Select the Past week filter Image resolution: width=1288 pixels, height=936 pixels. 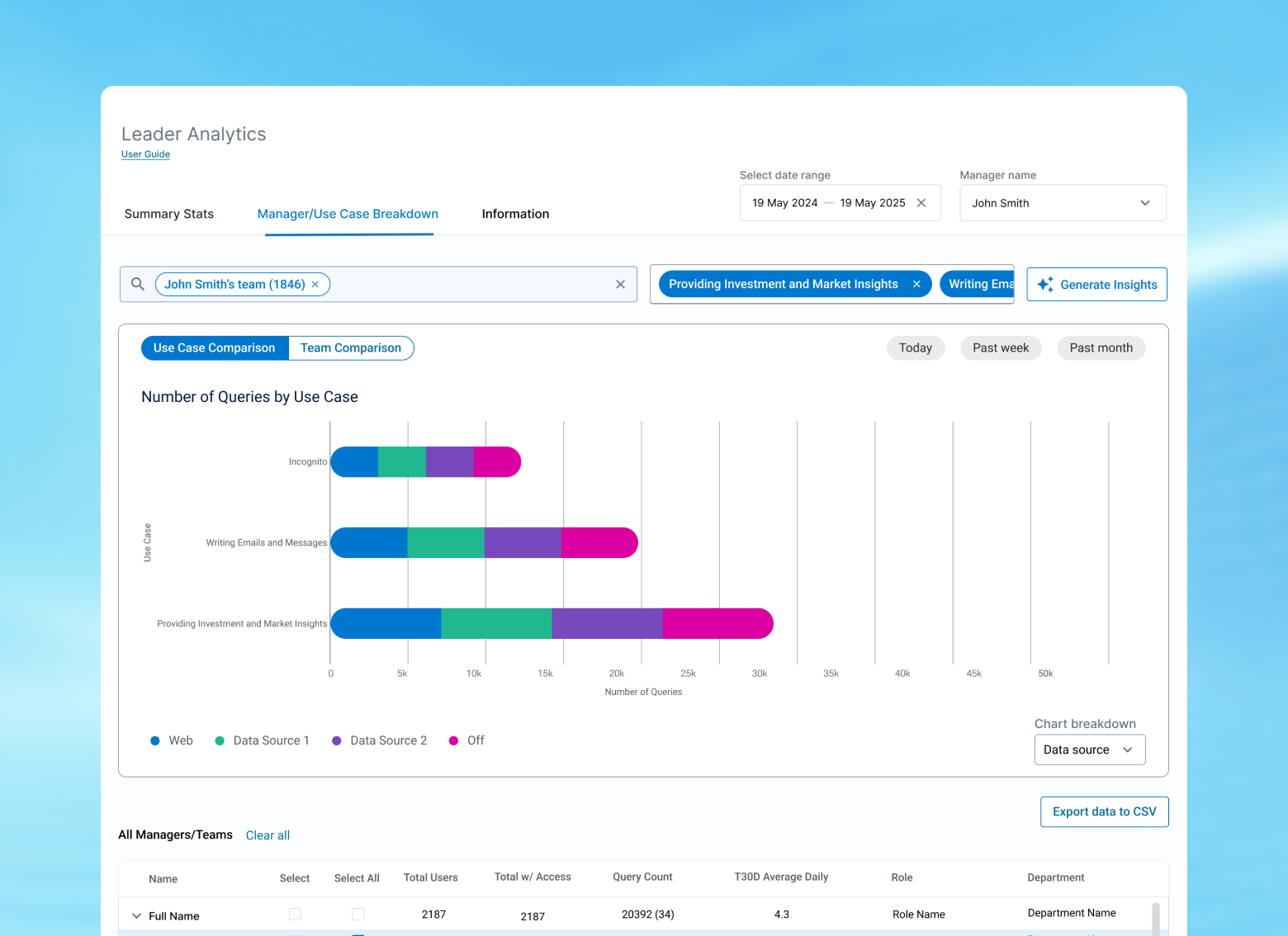pyautogui.click(x=1001, y=348)
